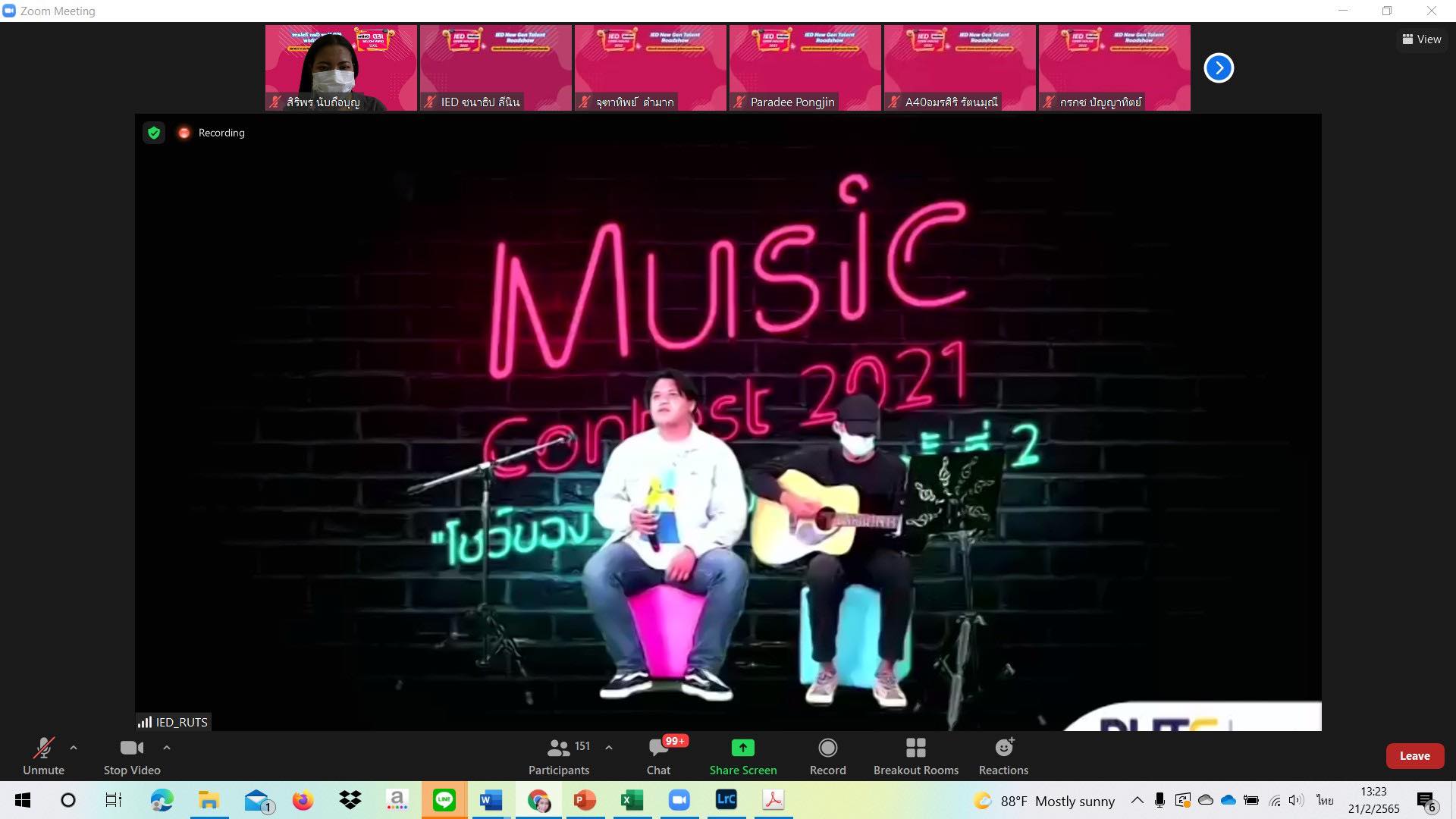Launch Microsoft Edge from taskbar
The width and height of the screenshot is (1456, 819).
[x=162, y=800]
